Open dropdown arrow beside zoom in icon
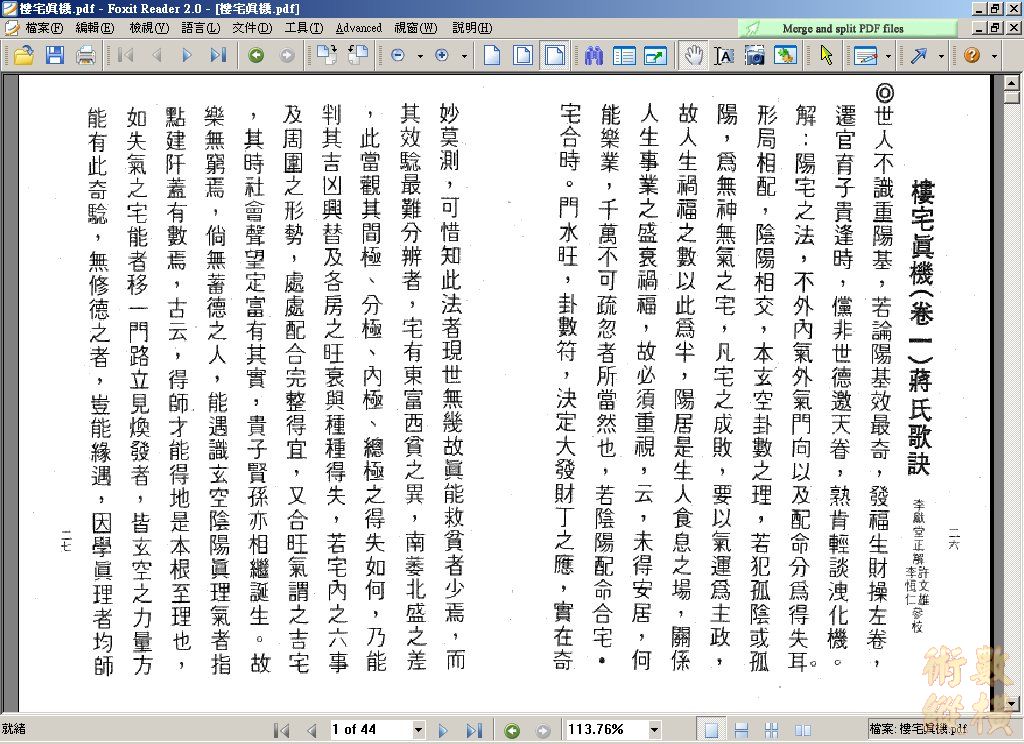 pos(464,56)
